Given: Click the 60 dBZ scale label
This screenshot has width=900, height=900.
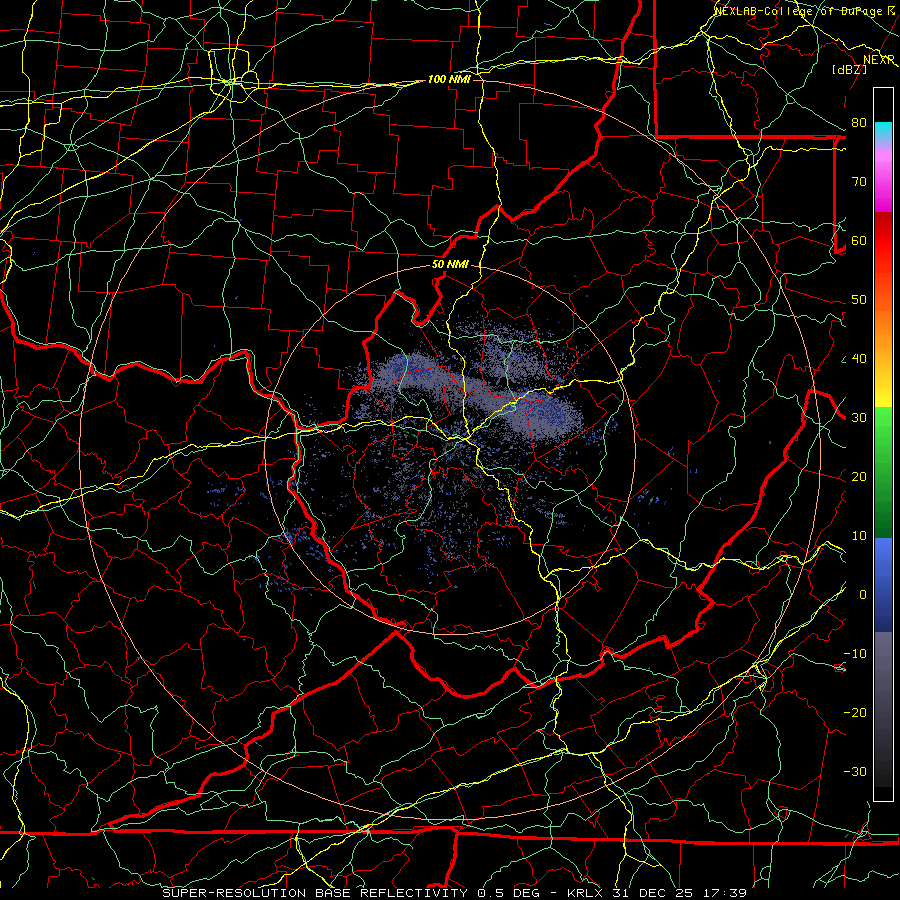Looking at the screenshot, I should tap(859, 240).
